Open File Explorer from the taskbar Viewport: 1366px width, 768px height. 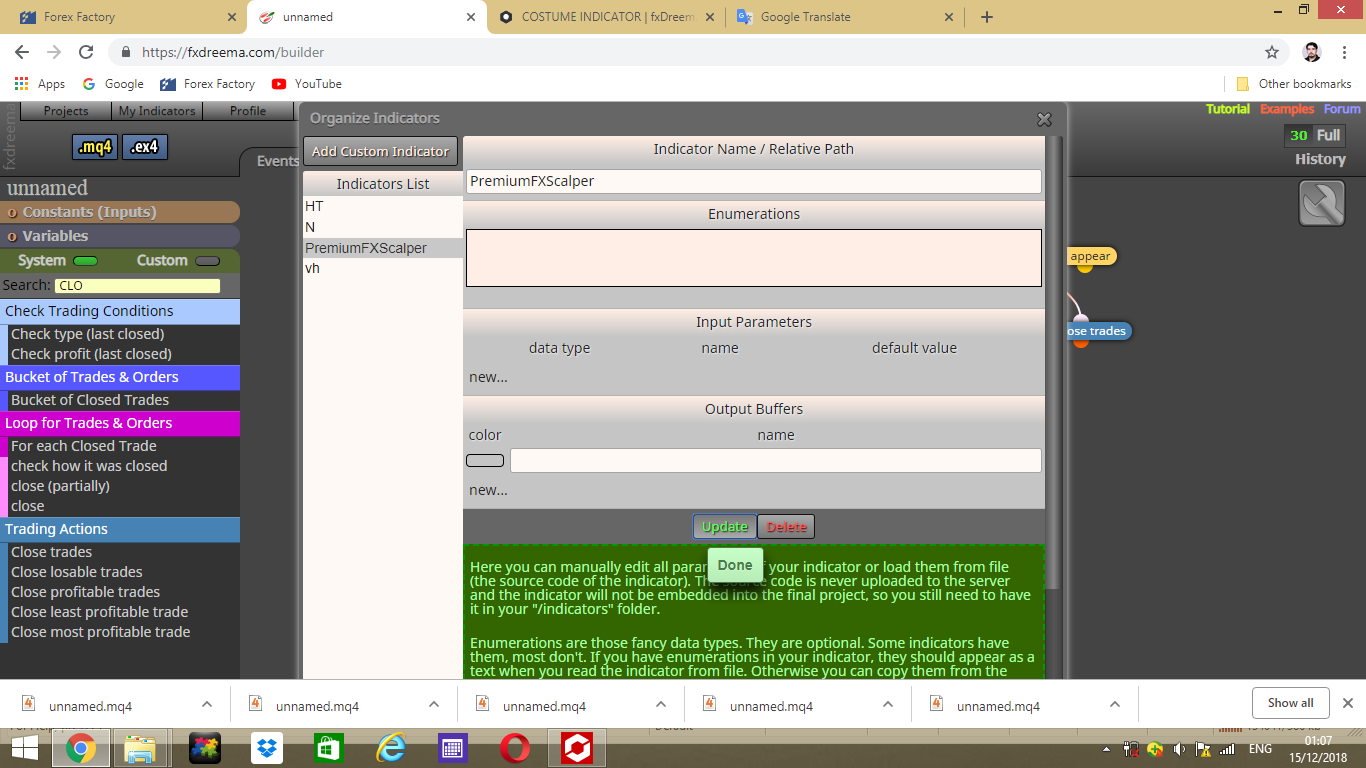click(x=141, y=748)
